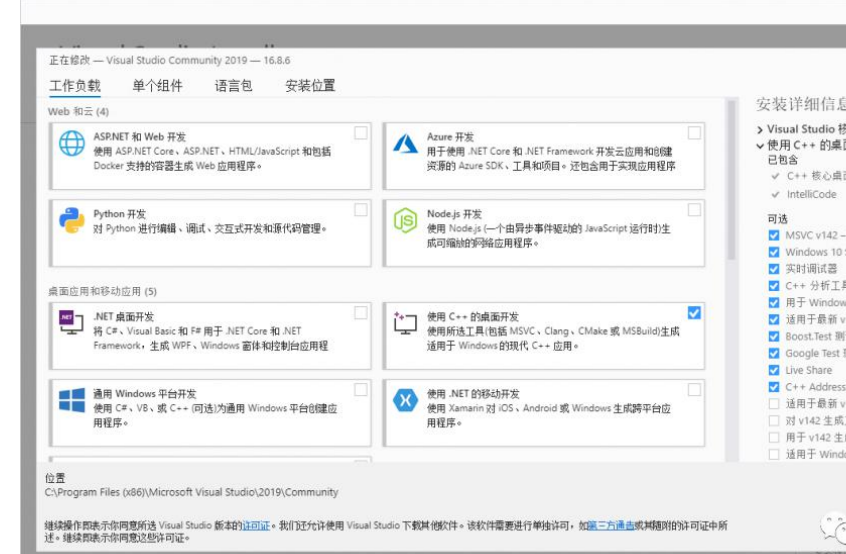Uncheck the Boost.Test optional component
Screen dimensions: 846x554
(774, 336)
